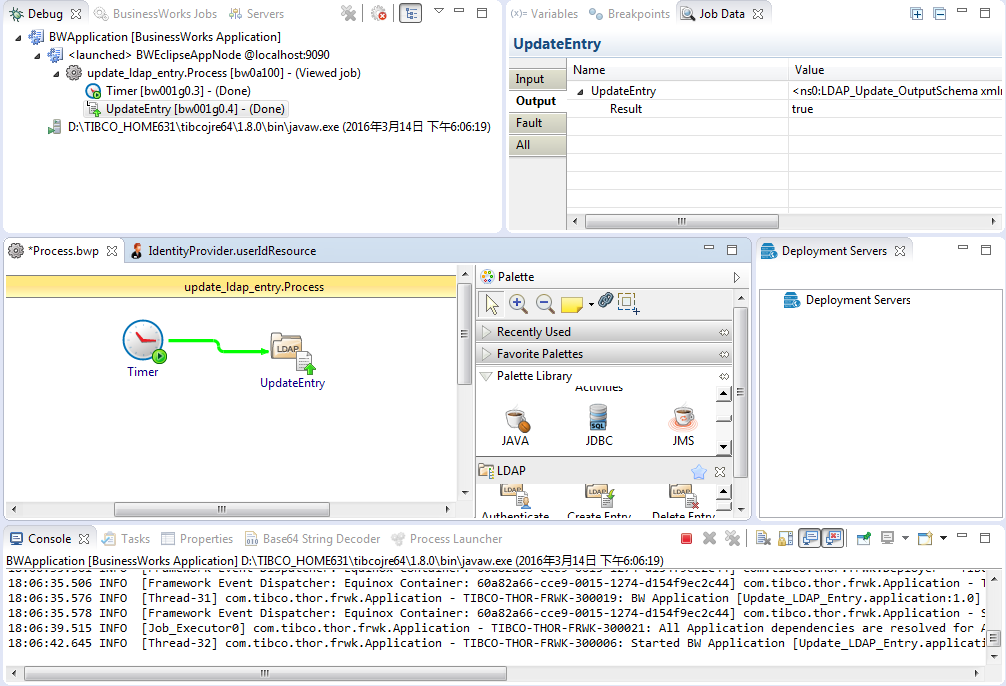1006x686 pixels.
Task: Click Expand All icon in Job Data
Action: coord(917,13)
